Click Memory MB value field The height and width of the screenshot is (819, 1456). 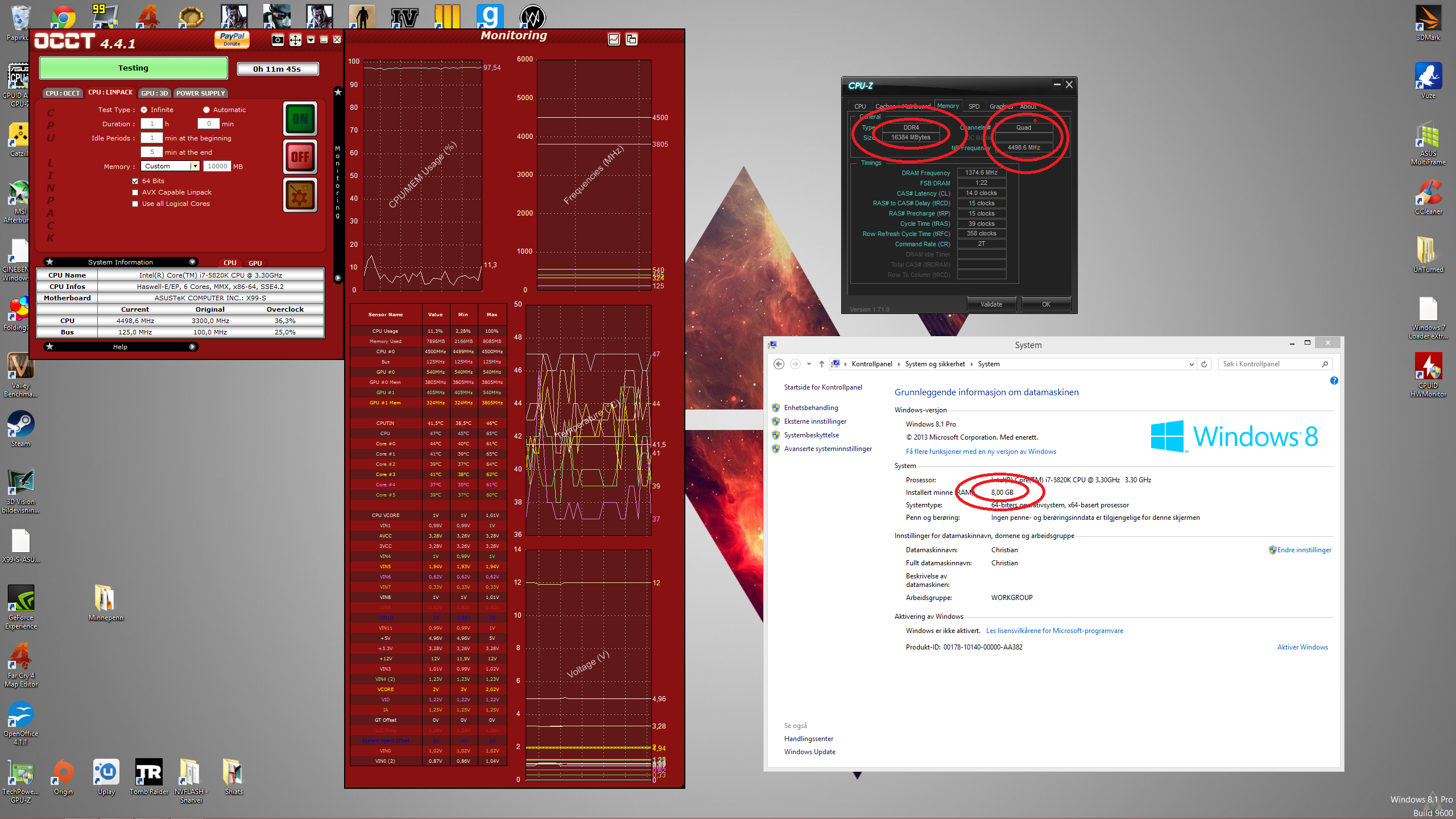(217, 166)
